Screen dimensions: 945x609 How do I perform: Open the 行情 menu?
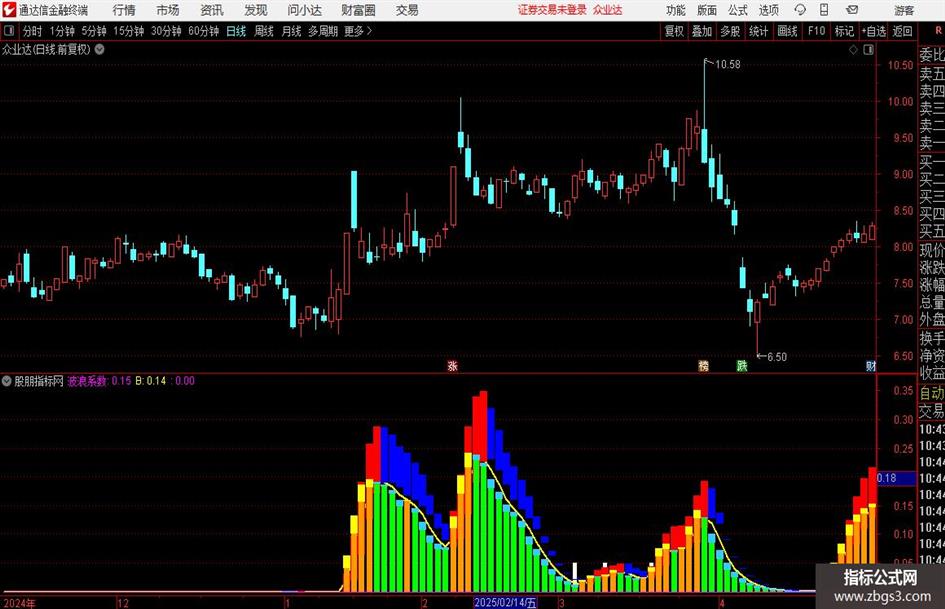[x=124, y=10]
